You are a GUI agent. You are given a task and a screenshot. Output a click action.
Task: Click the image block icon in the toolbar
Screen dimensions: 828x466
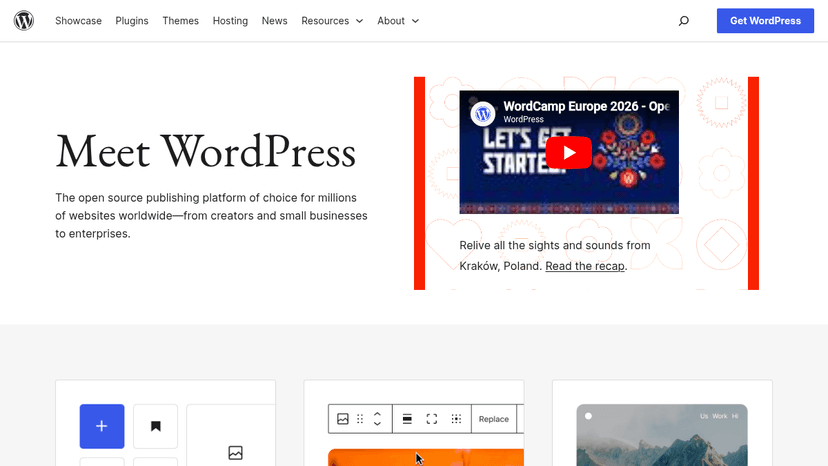[x=343, y=419]
